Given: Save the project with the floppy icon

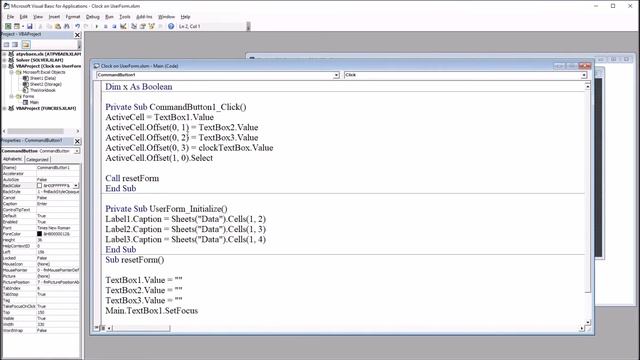Looking at the screenshot, I should pyautogui.click(x=30, y=26).
